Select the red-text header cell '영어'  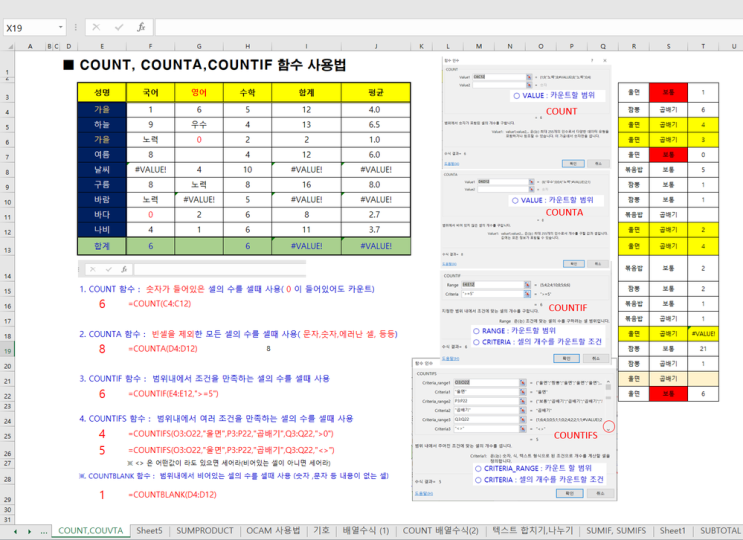tap(199, 92)
